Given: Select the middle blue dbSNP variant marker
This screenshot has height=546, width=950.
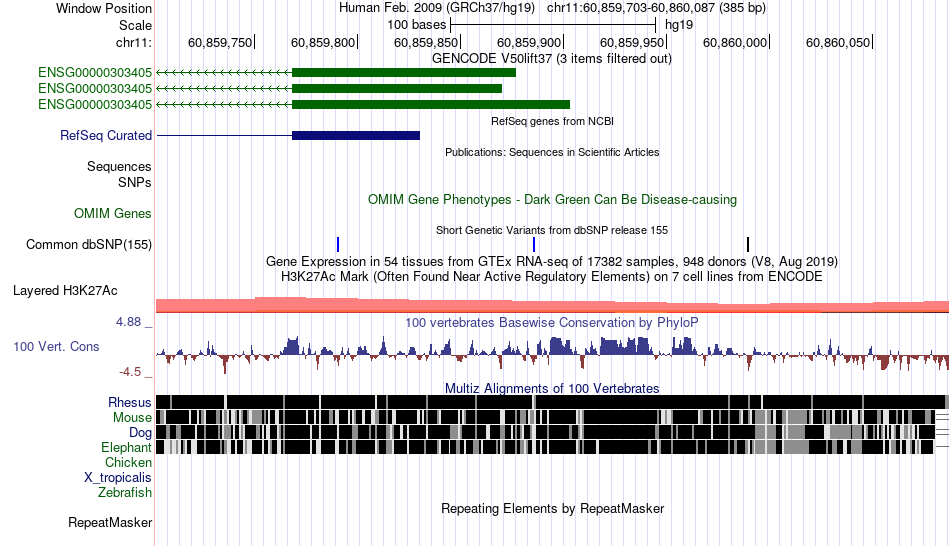Looking at the screenshot, I should click(534, 244).
